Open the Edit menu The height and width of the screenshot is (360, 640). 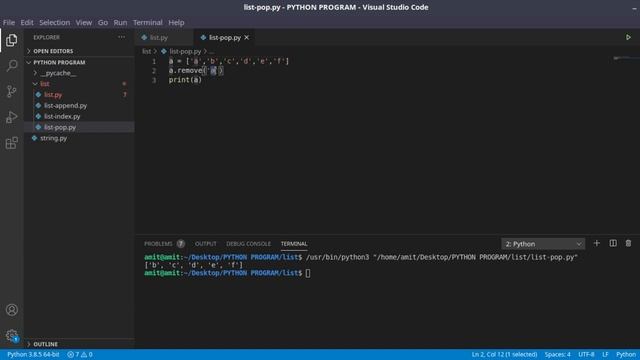click(27, 22)
